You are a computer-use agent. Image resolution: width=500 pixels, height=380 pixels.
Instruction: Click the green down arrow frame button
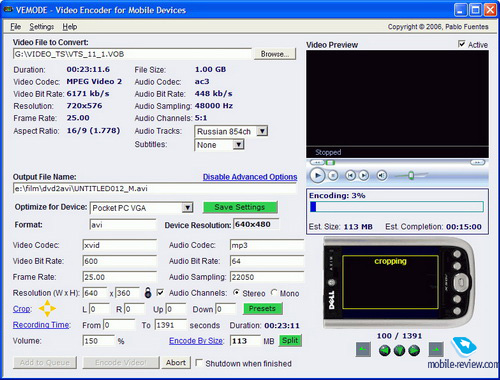point(399,351)
